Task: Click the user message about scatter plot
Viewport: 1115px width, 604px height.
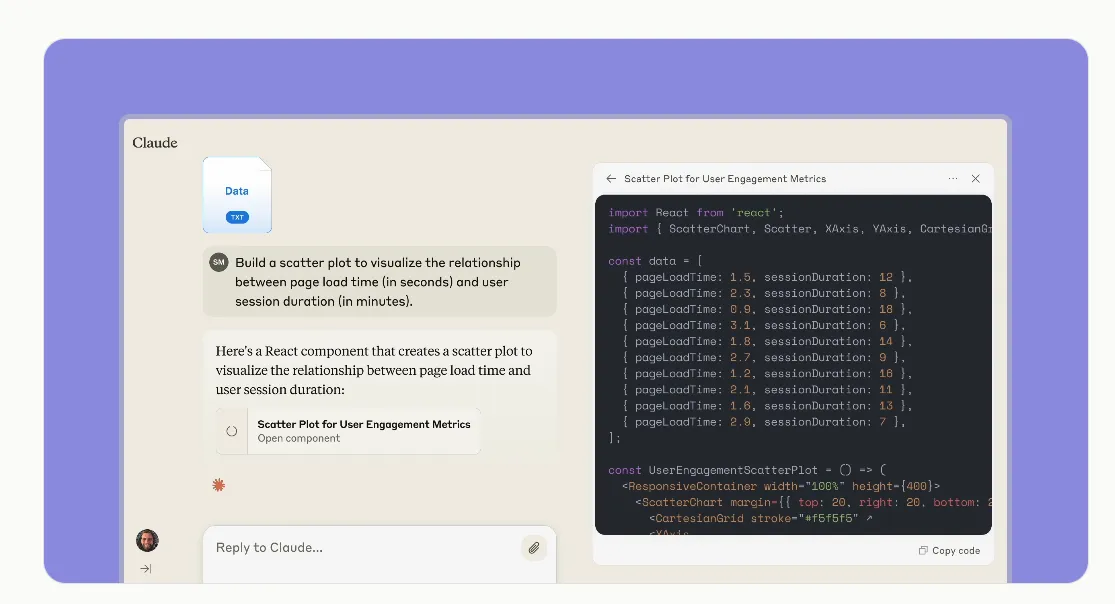Action: [379, 282]
